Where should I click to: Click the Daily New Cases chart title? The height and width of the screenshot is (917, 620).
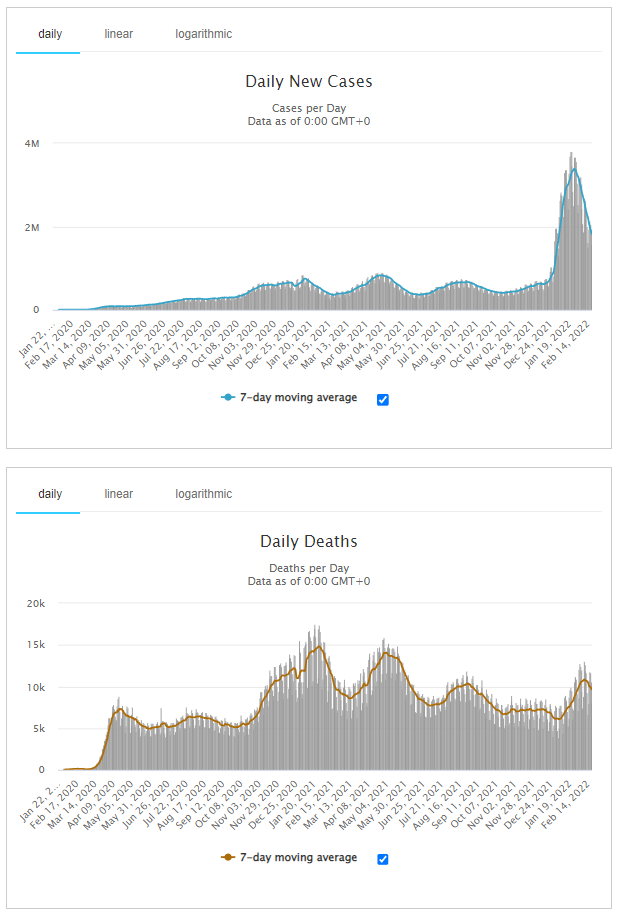click(x=308, y=82)
